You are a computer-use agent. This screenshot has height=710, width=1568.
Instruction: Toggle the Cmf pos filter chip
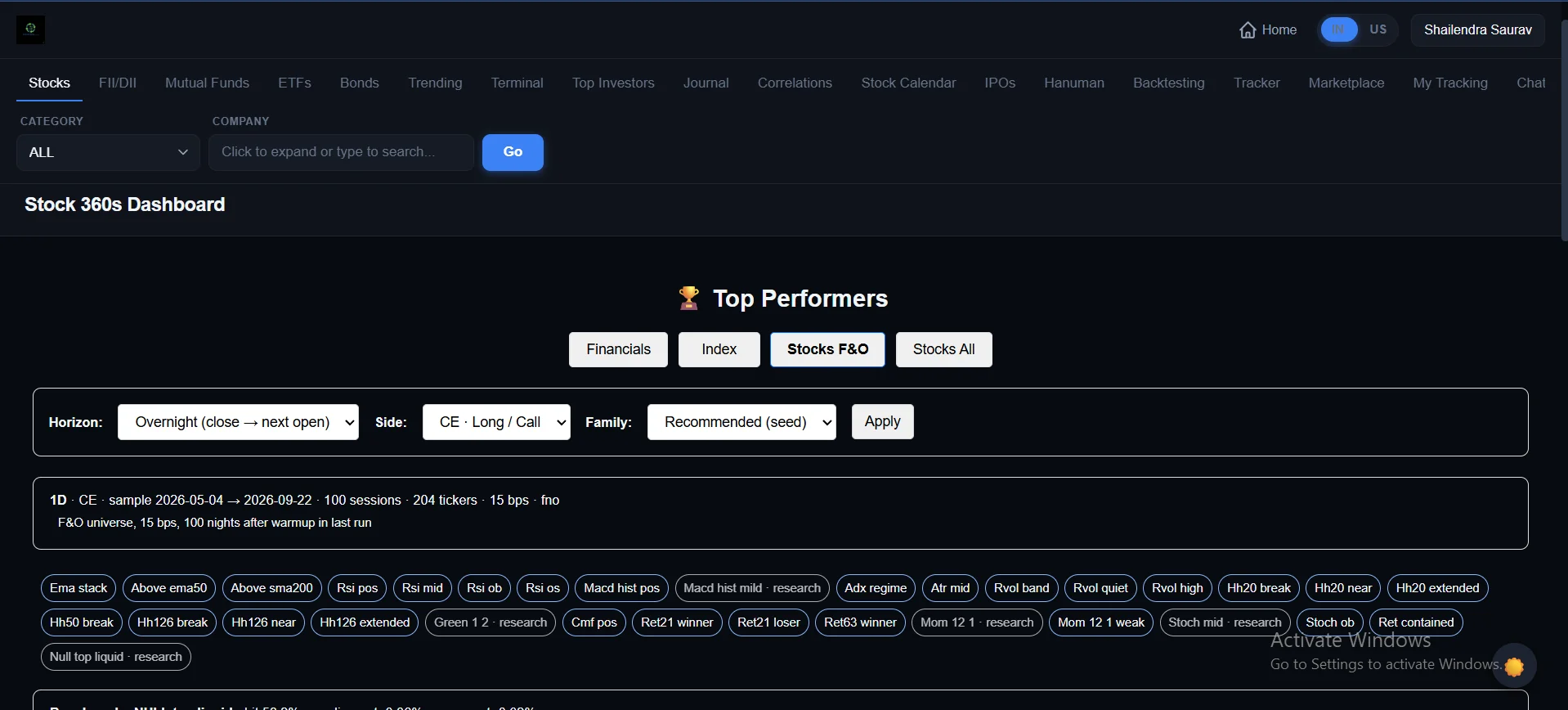coord(594,622)
